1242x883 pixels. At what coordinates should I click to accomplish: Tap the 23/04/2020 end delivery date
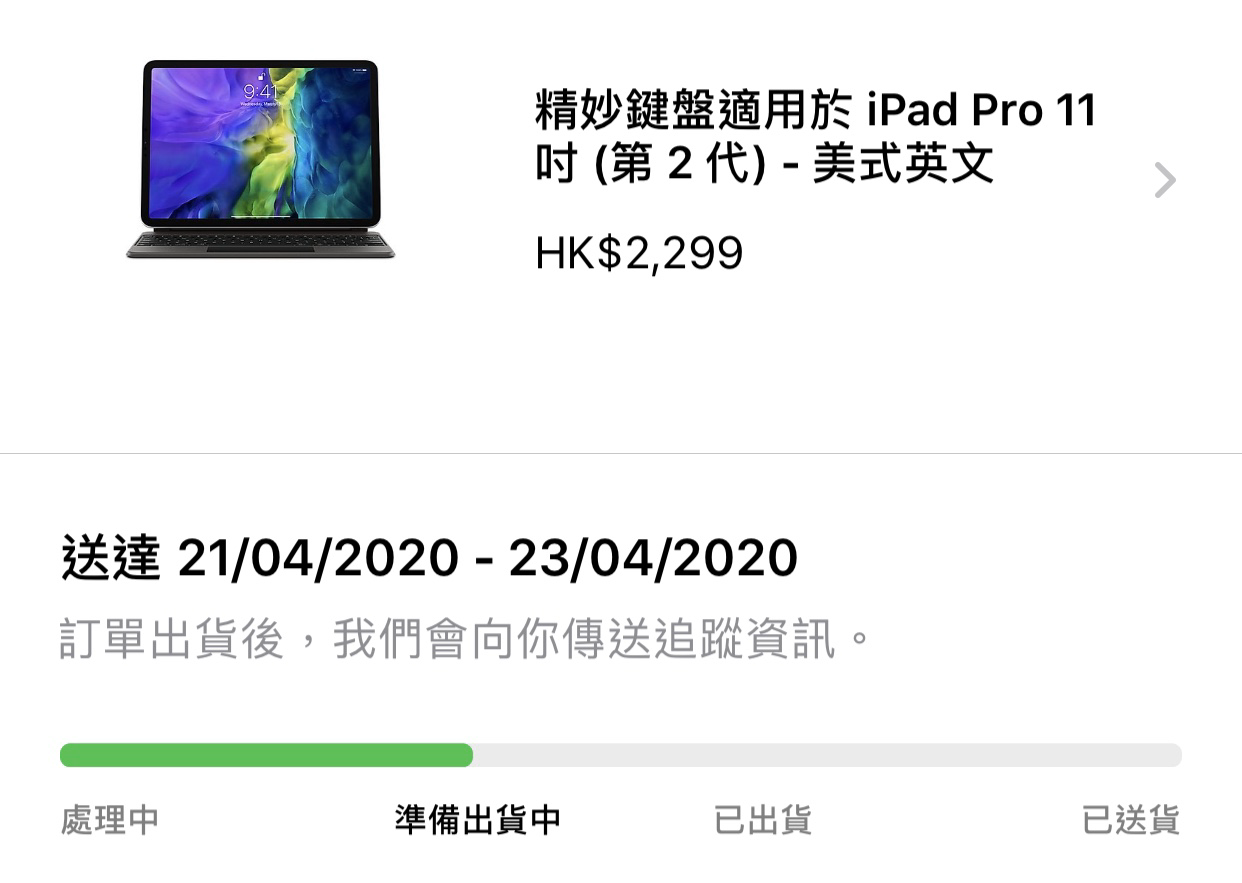coord(653,558)
